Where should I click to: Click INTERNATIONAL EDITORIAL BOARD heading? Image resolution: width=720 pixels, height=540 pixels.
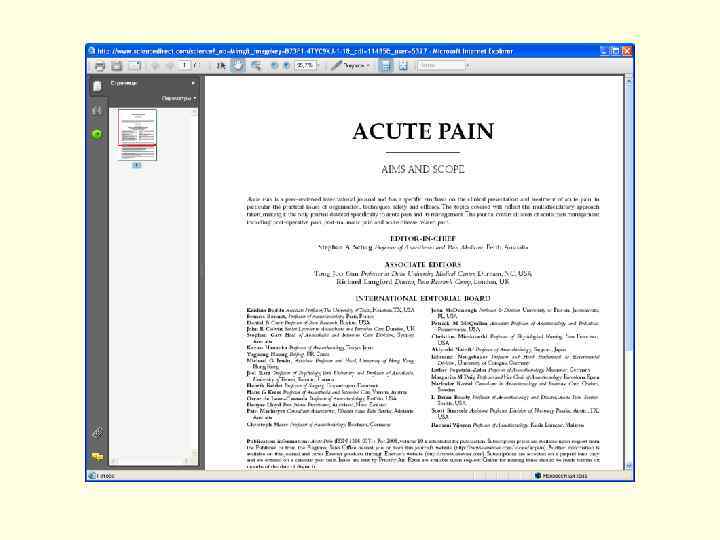coord(422,298)
